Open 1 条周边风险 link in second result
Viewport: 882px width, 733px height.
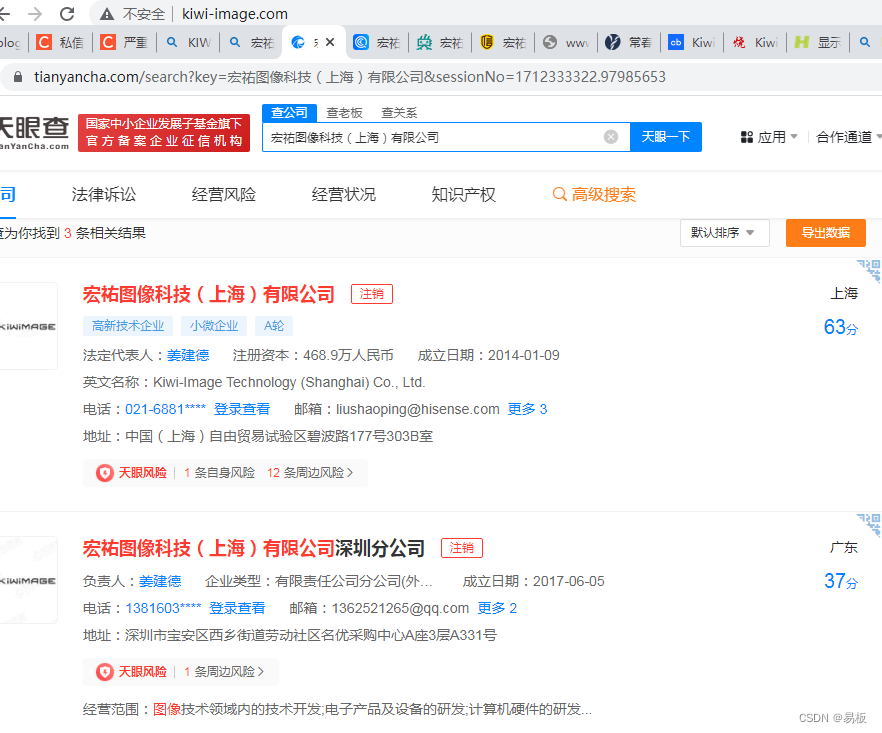[224, 672]
